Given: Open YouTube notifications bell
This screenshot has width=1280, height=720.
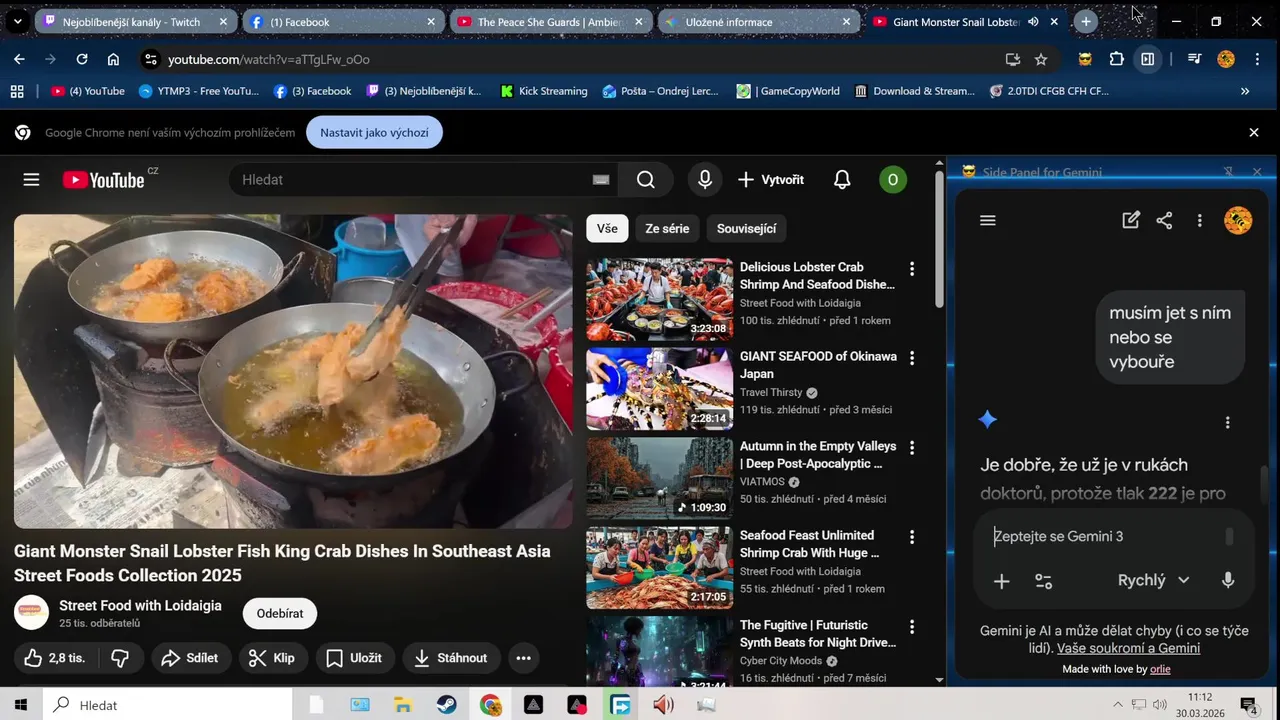Looking at the screenshot, I should click(842, 180).
